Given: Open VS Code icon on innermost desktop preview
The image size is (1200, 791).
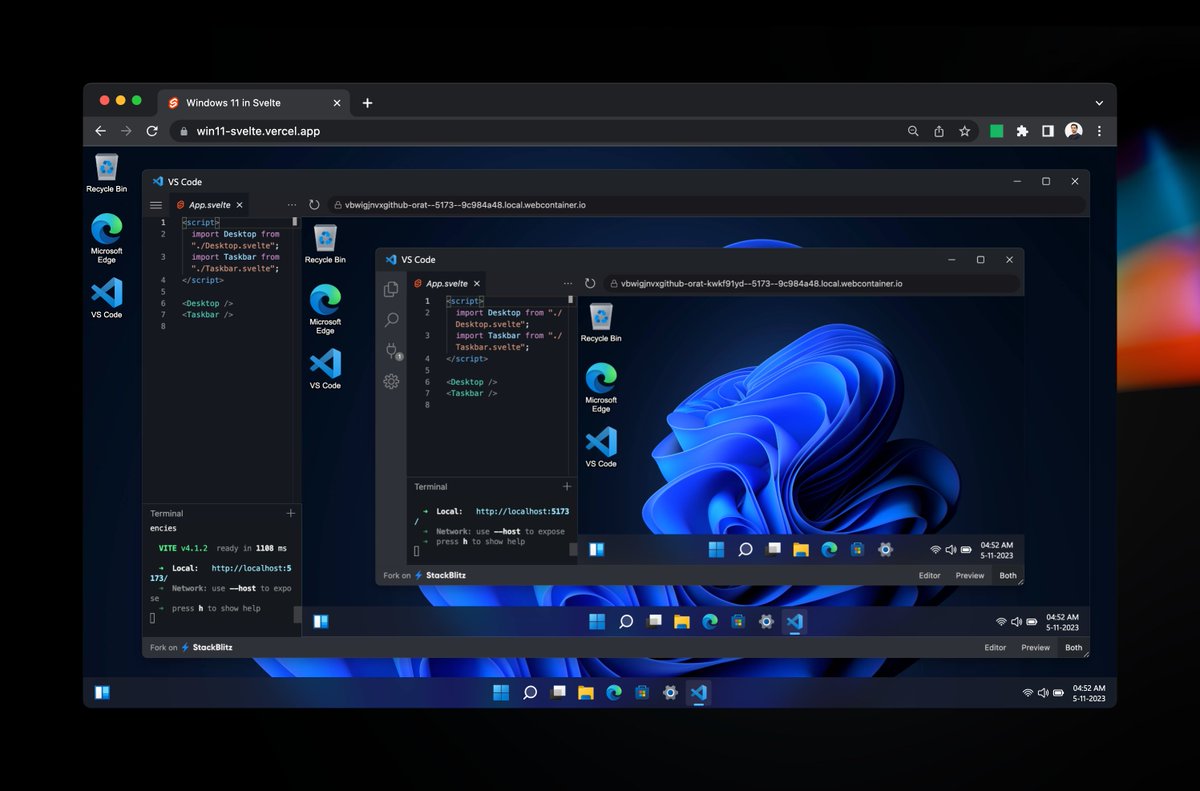Looking at the screenshot, I should point(601,448).
